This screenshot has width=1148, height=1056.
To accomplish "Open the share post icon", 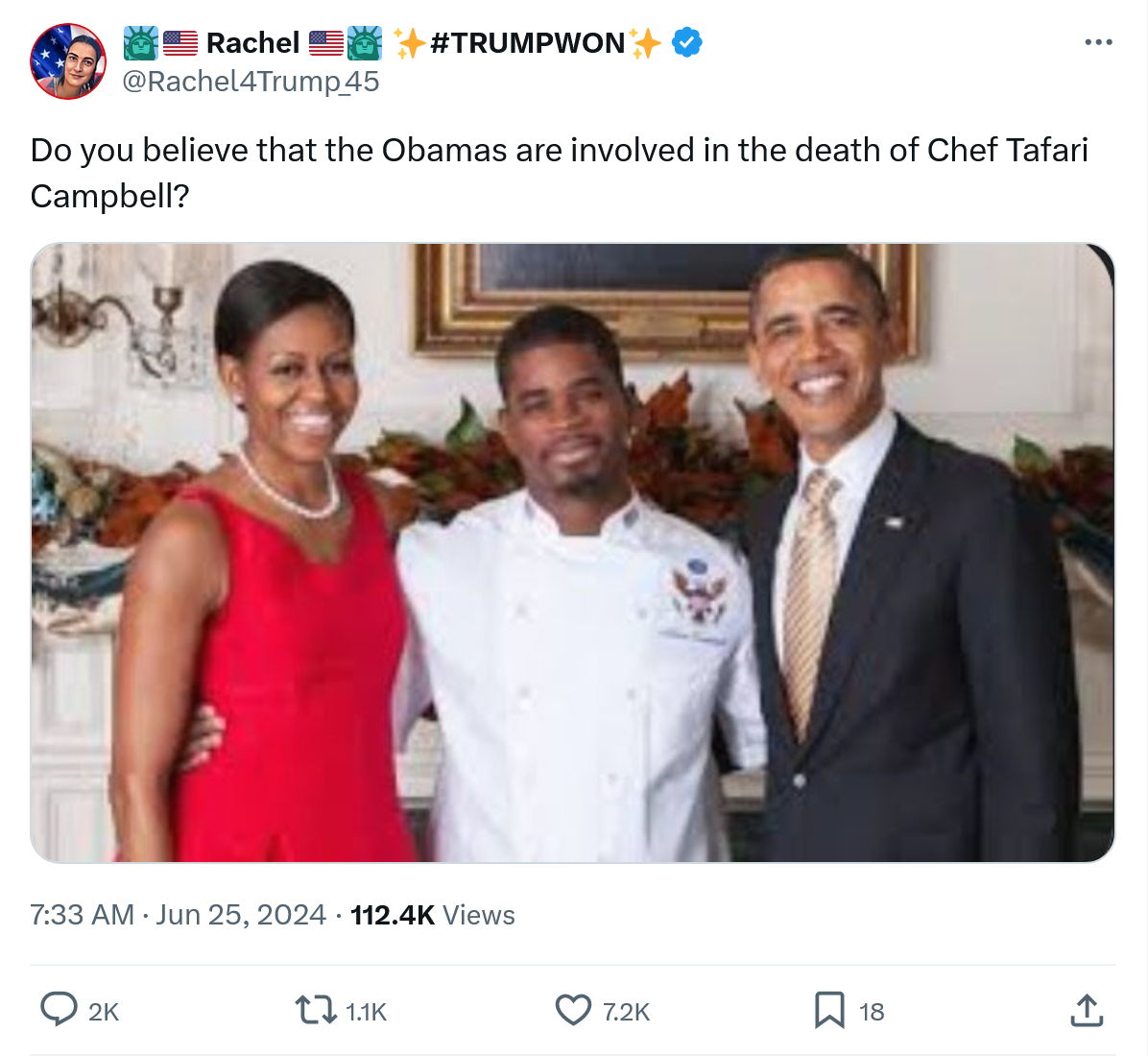I will coord(1086,1010).
